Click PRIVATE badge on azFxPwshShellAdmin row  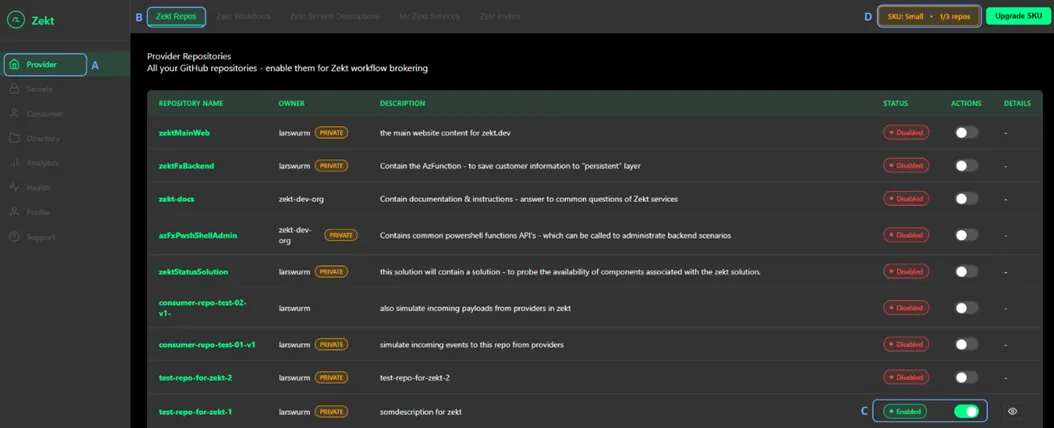[341, 235]
